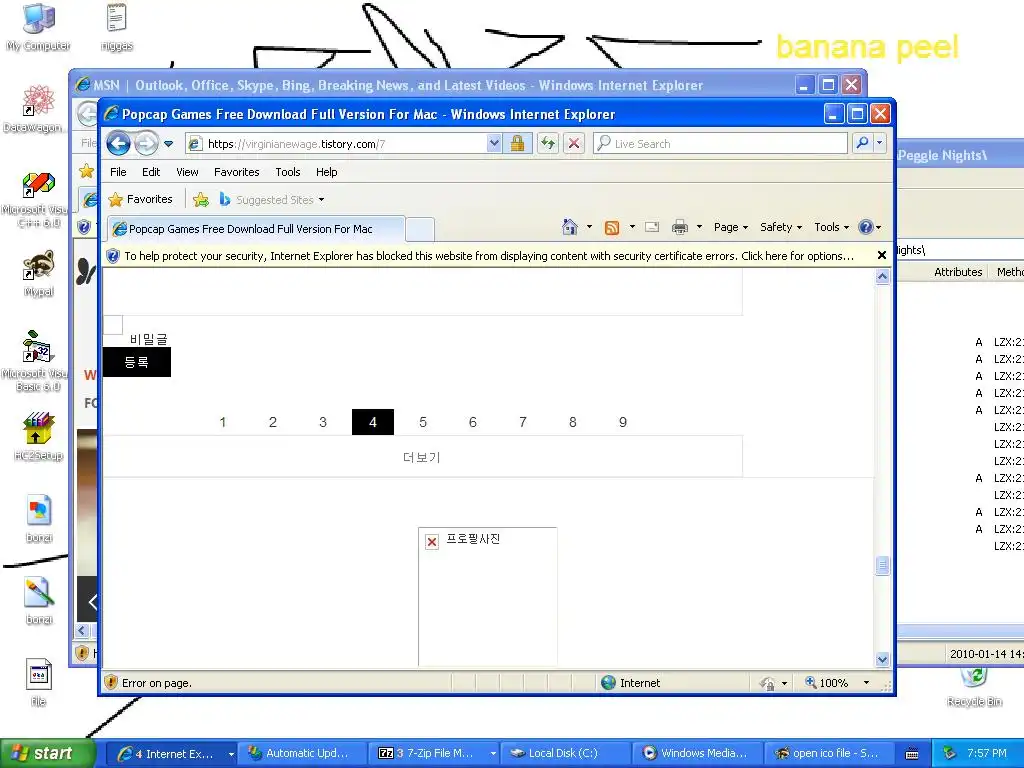This screenshot has height=768, width=1024.
Task: Click the Refresh page icon
Action: tap(548, 144)
